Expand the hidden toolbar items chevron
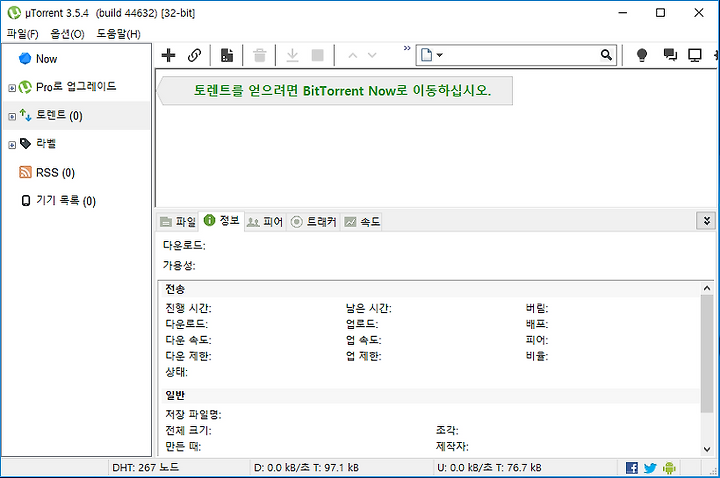The height and width of the screenshot is (478, 720). 407,48
